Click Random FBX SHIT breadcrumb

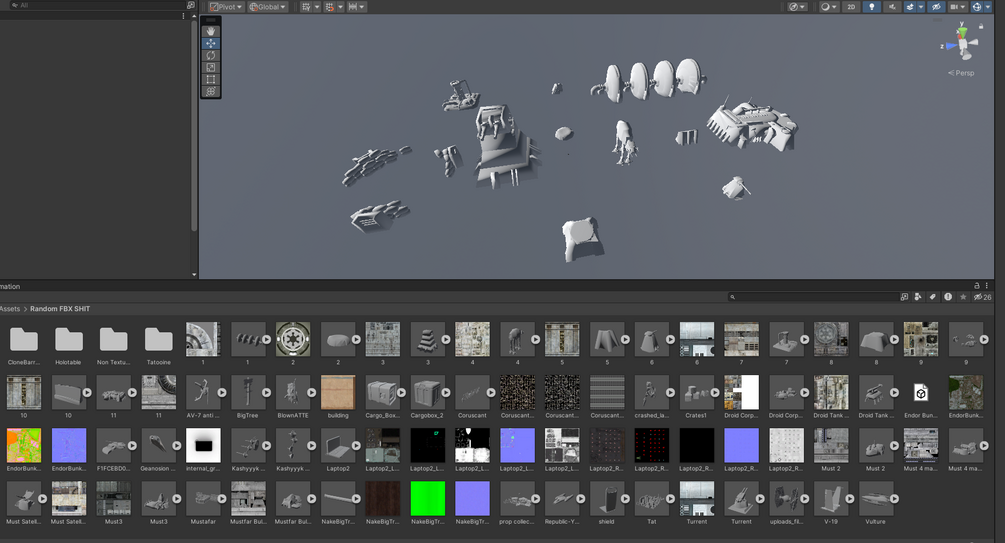click(x=60, y=309)
